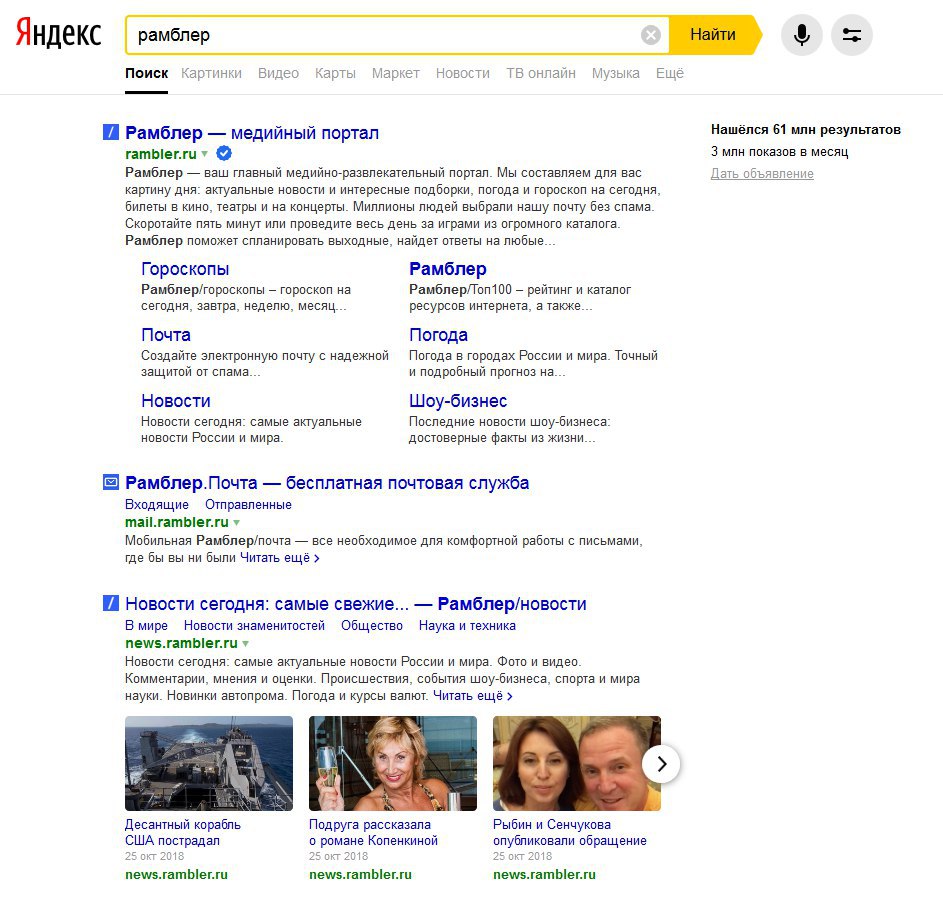The height and width of the screenshot is (910, 943).
Task: Open the Рыбин и Сенчукова photo thumbnail
Action: point(577,763)
